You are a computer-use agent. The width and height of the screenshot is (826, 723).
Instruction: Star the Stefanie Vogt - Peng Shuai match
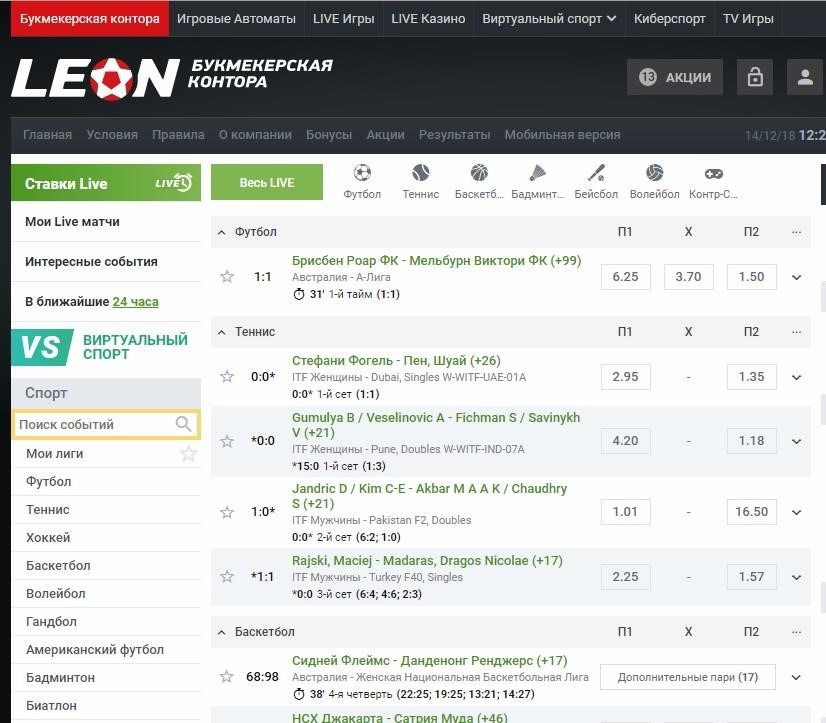click(227, 377)
